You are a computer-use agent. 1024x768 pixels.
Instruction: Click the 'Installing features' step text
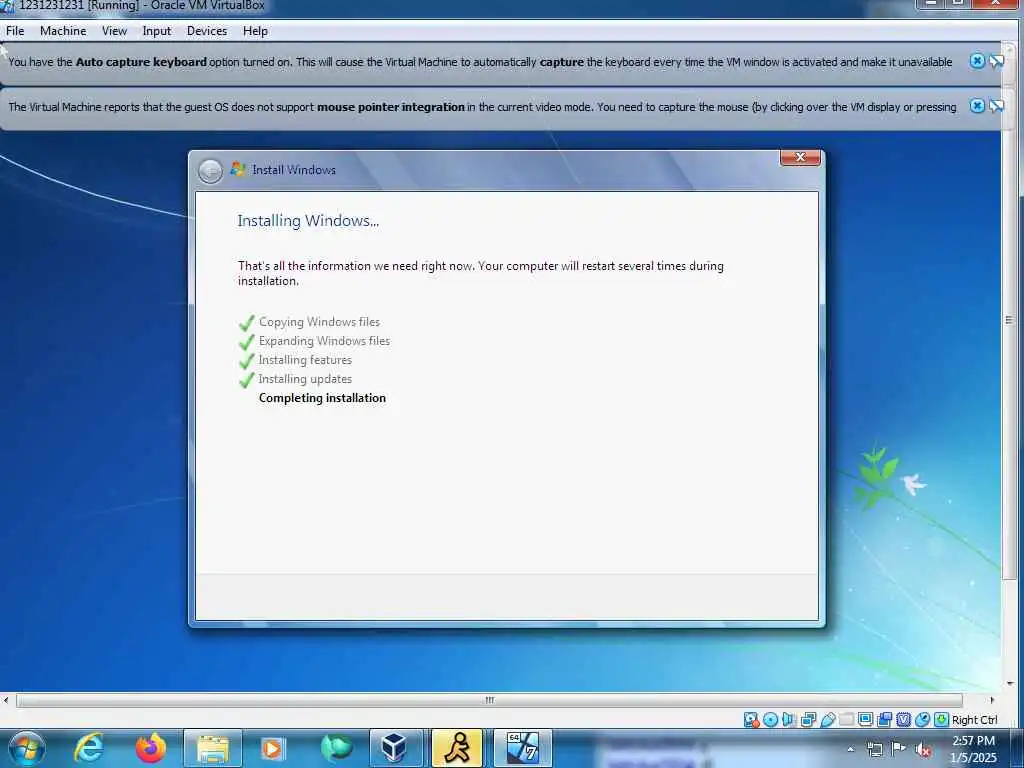305,360
